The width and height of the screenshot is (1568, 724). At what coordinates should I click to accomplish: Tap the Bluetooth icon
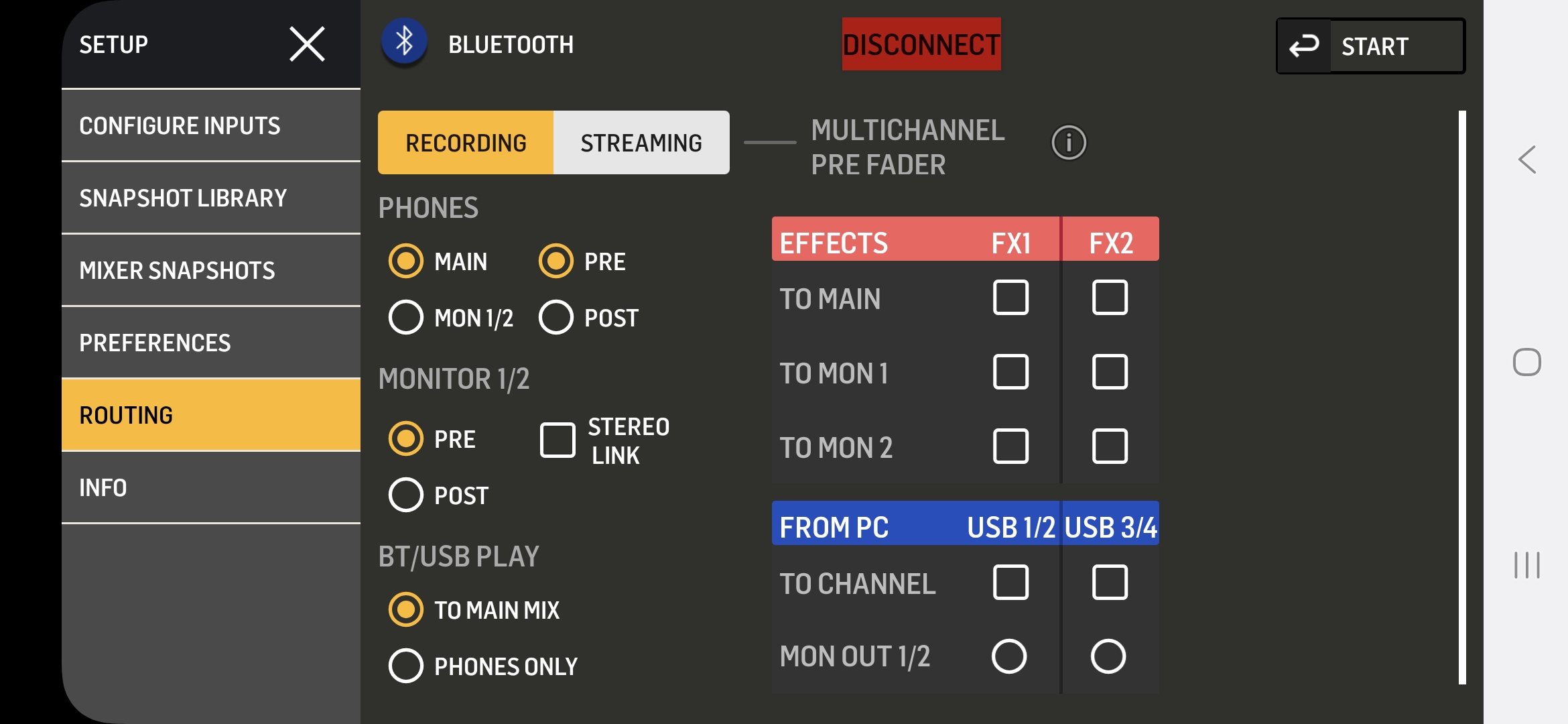point(404,42)
